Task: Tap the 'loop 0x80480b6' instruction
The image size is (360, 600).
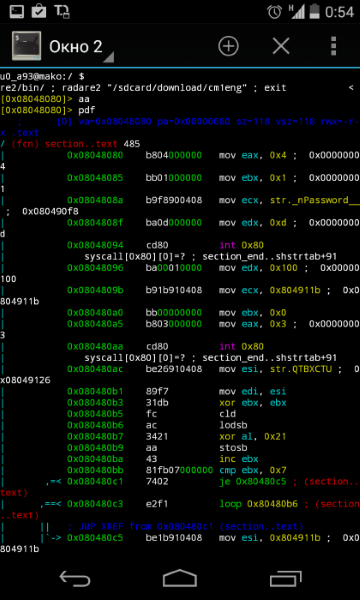Action: (258, 504)
